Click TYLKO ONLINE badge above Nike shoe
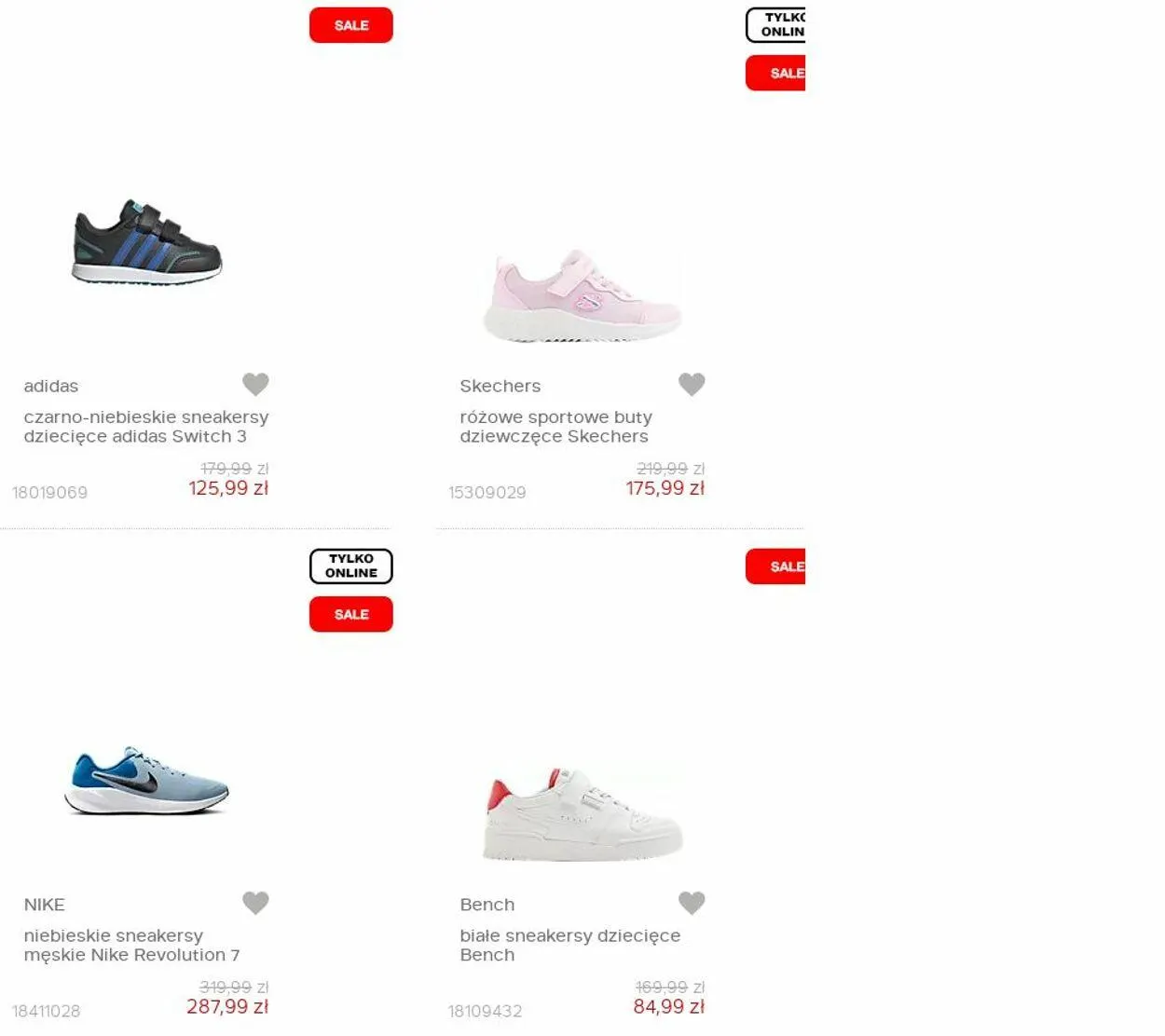 pos(351,566)
